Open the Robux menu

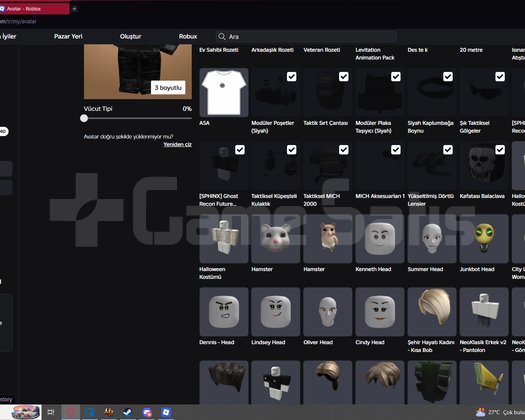click(188, 37)
